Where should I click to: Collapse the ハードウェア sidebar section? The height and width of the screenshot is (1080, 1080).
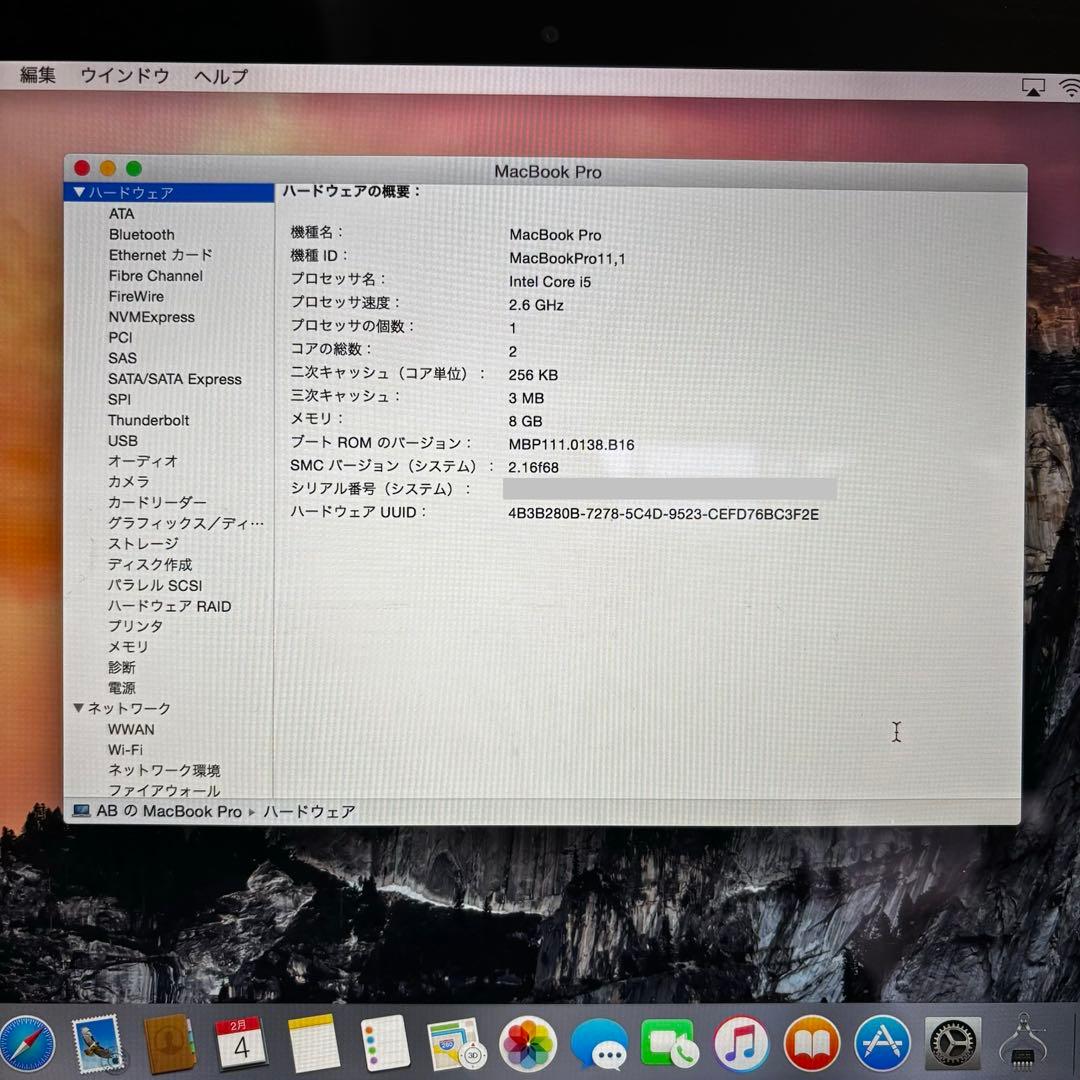pos(78,190)
